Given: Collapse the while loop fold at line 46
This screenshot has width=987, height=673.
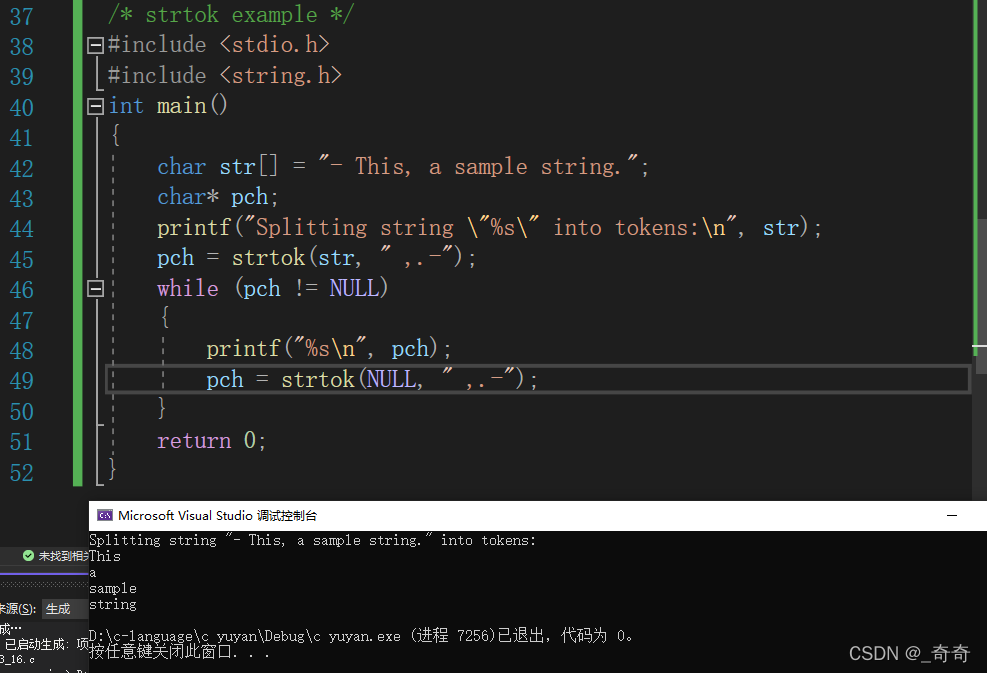Looking at the screenshot, I should click(96, 288).
